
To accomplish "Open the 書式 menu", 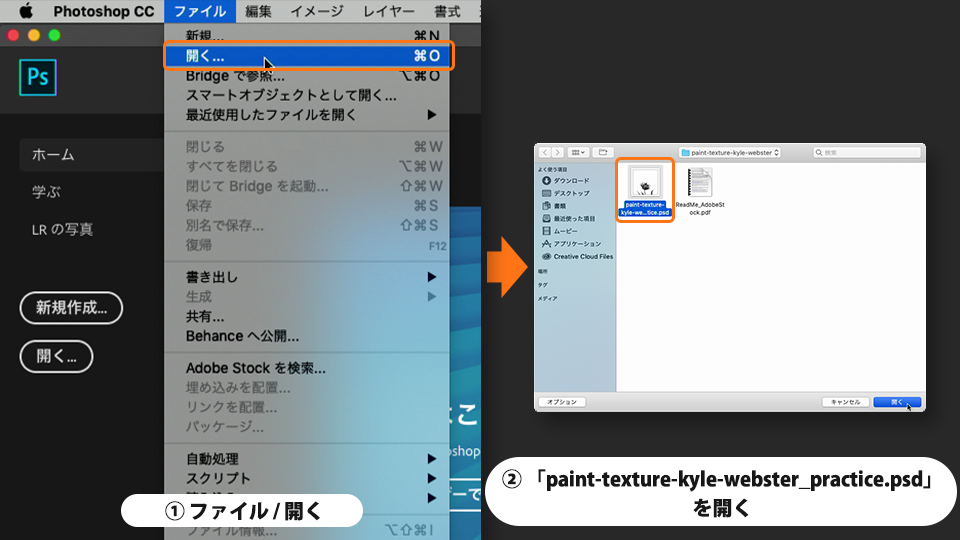I will pos(448,11).
